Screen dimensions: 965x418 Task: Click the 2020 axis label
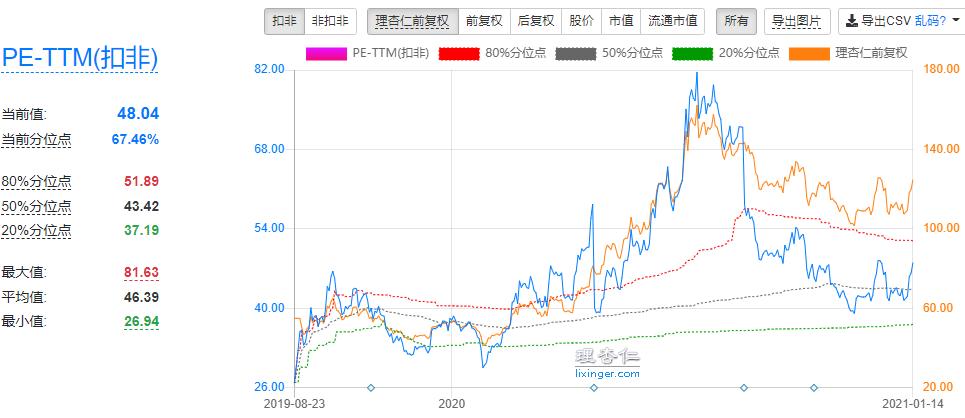click(452, 404)
